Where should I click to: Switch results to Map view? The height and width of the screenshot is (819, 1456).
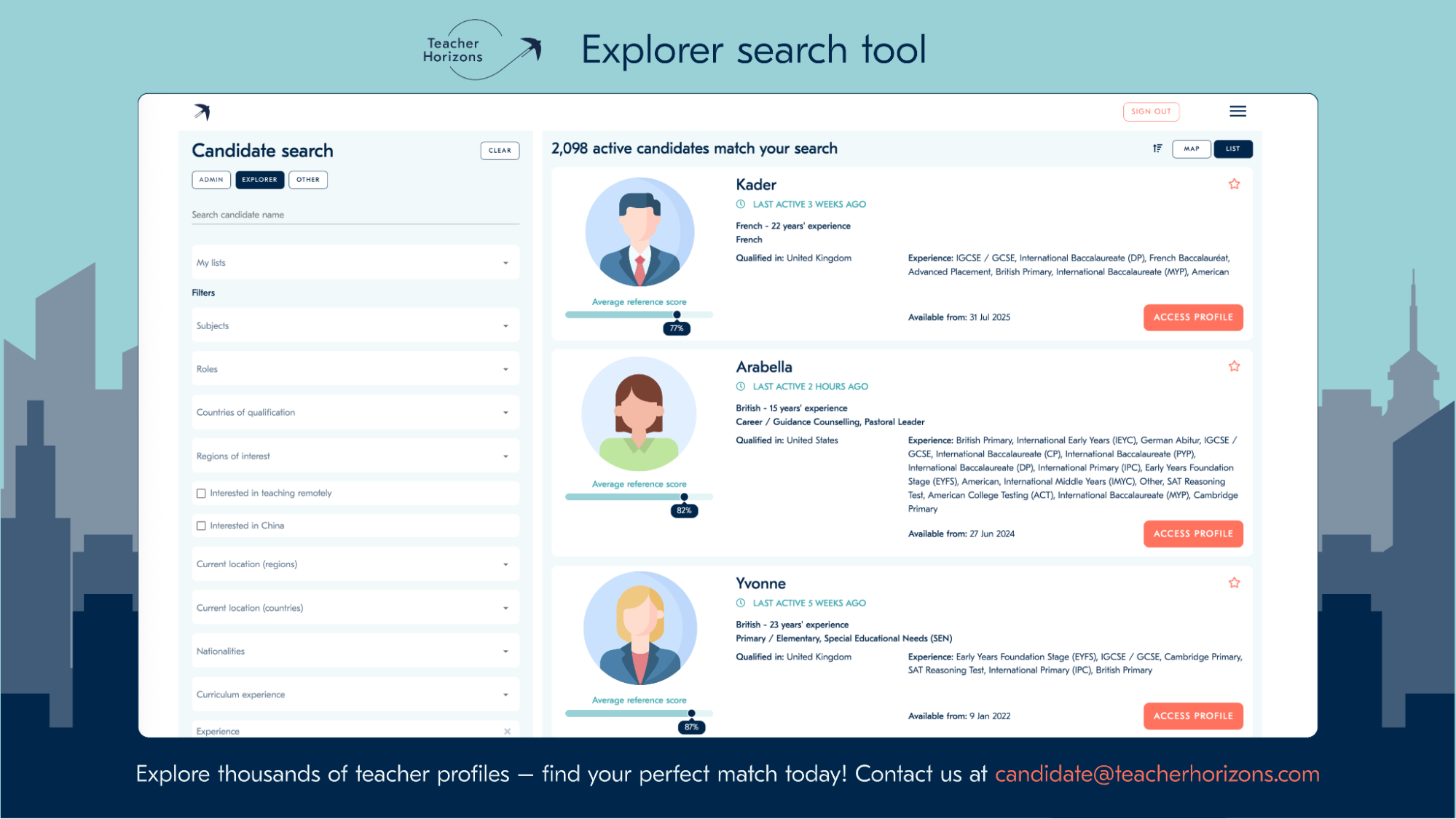(1191, 149)
